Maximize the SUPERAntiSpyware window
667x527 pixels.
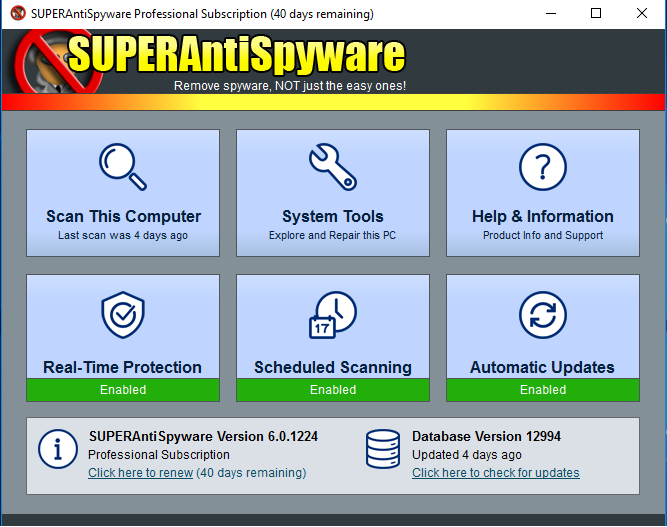pyautogui.click(x=596, y=14)
